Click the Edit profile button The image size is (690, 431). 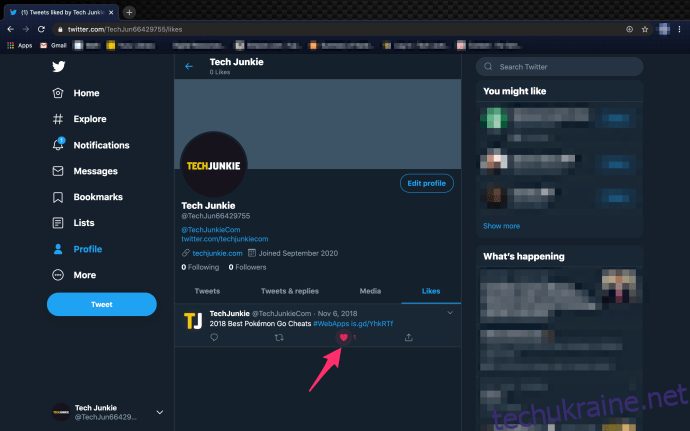coord(426,183)
